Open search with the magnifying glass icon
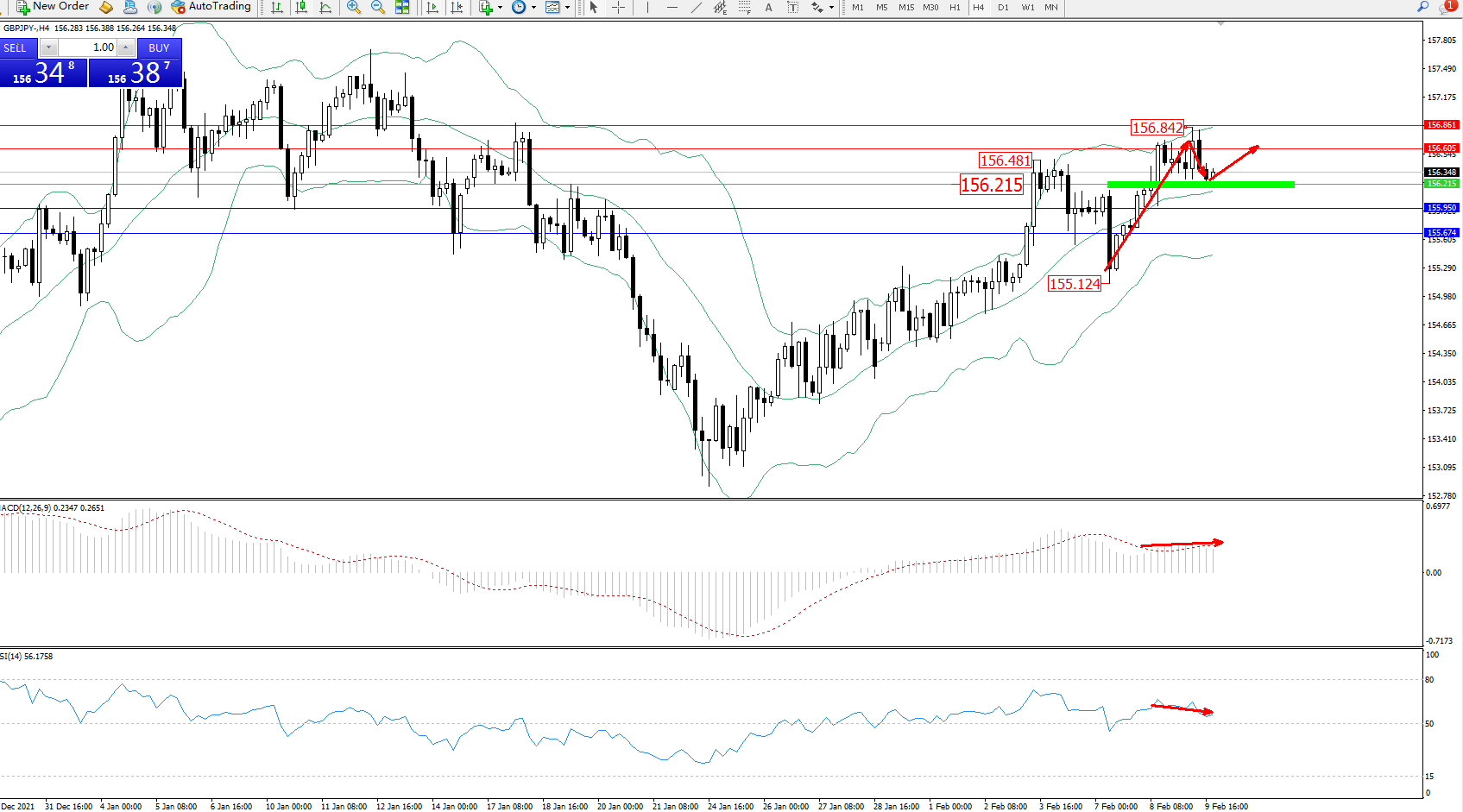The width and height of the screenshot is (1463, 812). point(1423,7)
